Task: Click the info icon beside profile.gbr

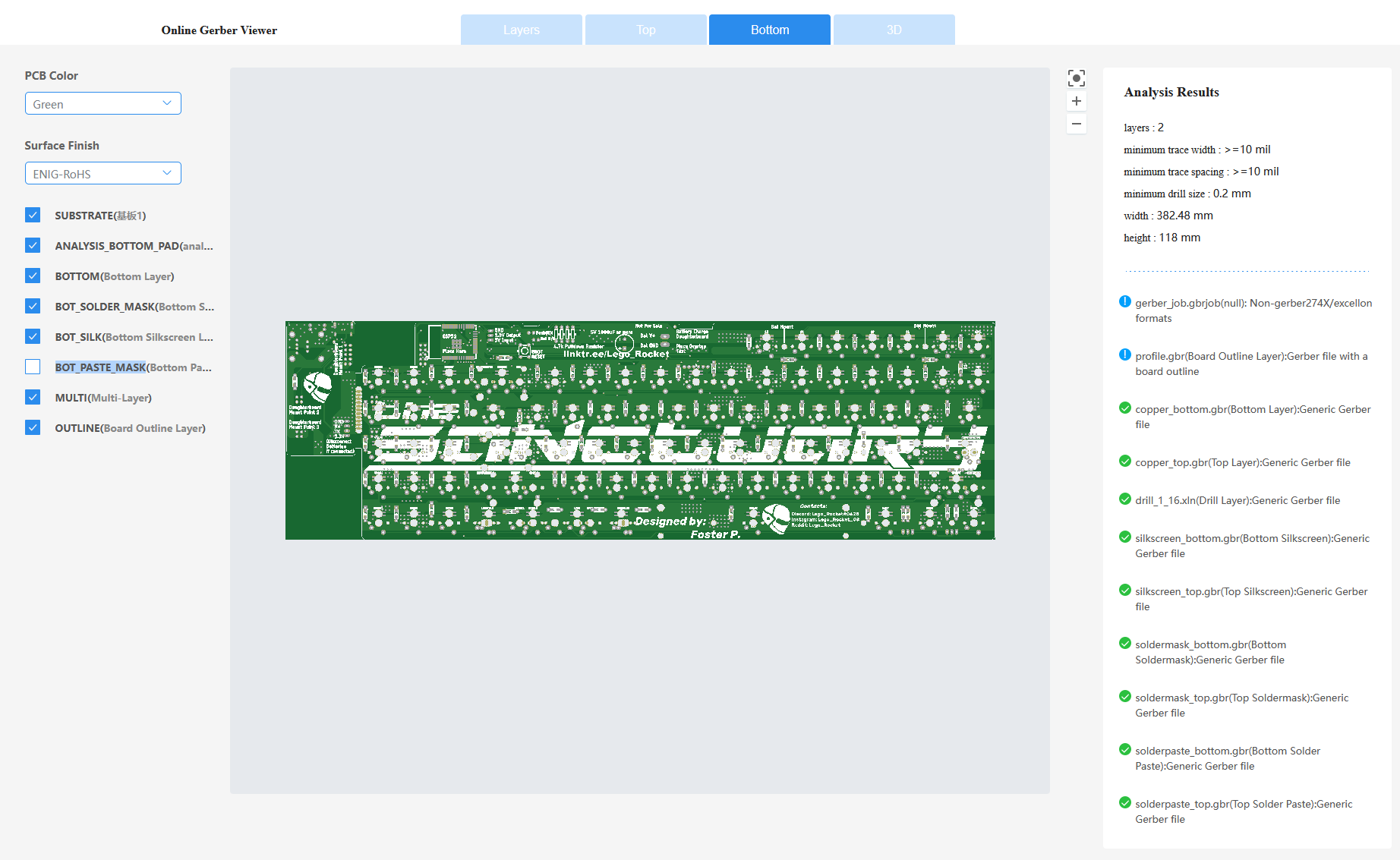Action: point(1124,354)
